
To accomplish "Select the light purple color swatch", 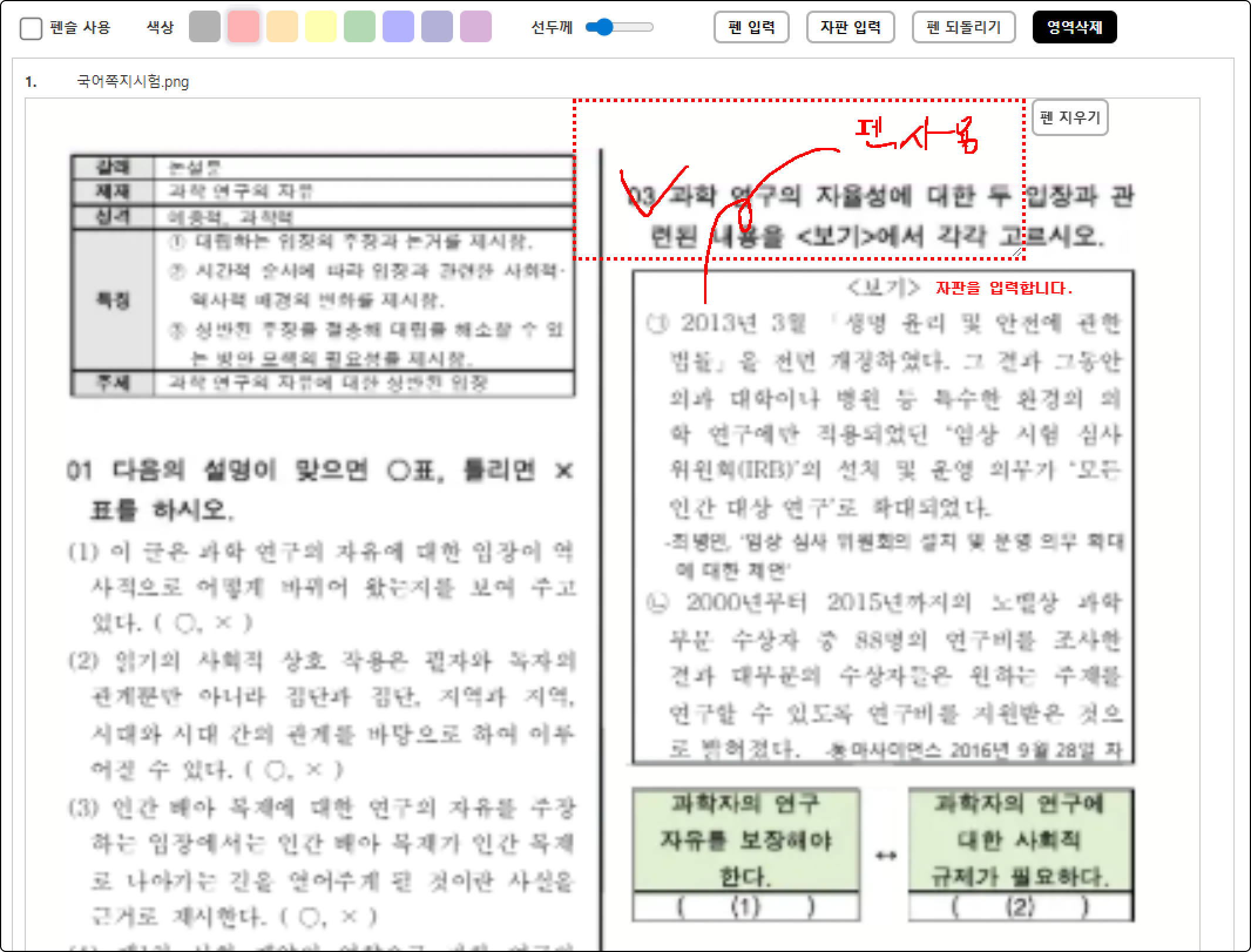I will click(x=476, y=27).
